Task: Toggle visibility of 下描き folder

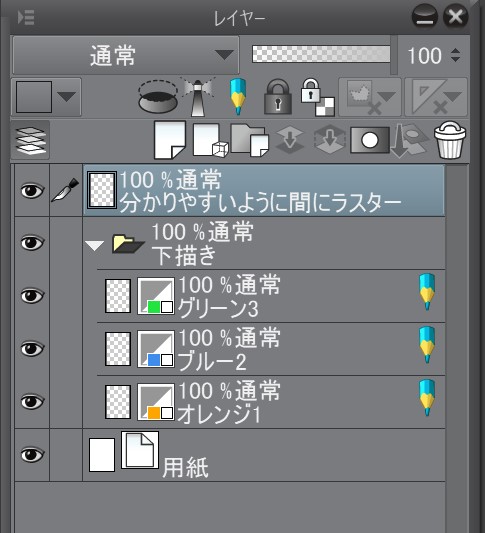Action: 32,243
